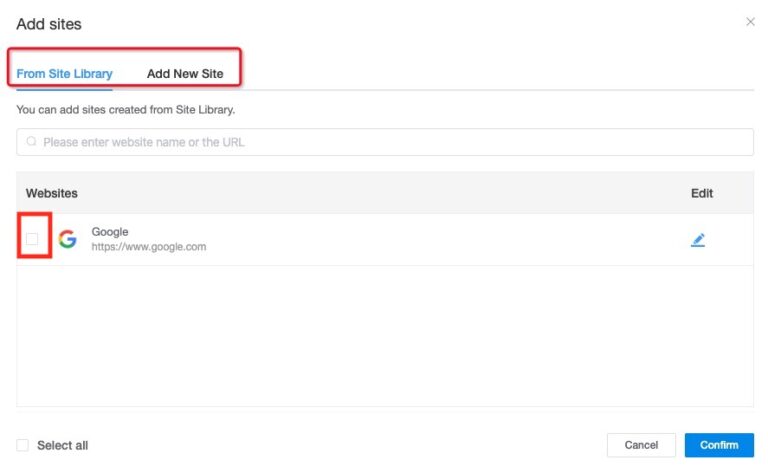The width and height of the screenshot is (768, 473).
Task: Click the 'Add sites' dialog title
Action: 49,23
